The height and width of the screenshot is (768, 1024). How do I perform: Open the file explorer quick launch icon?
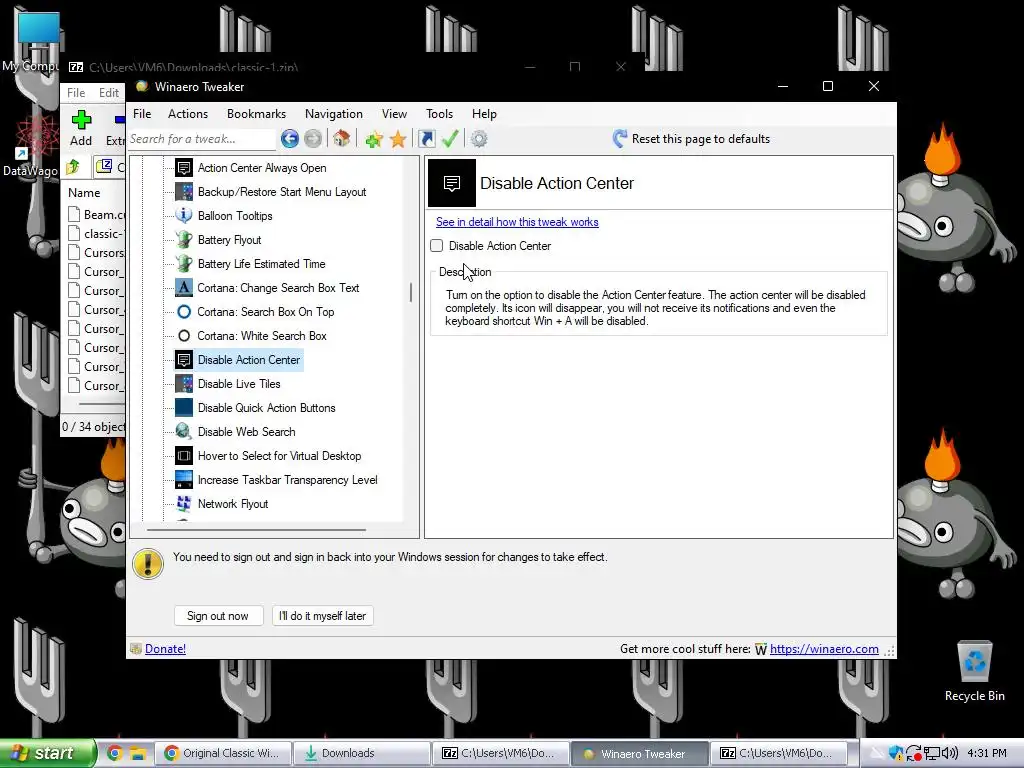pyautogui.click(x=137, y=753)
